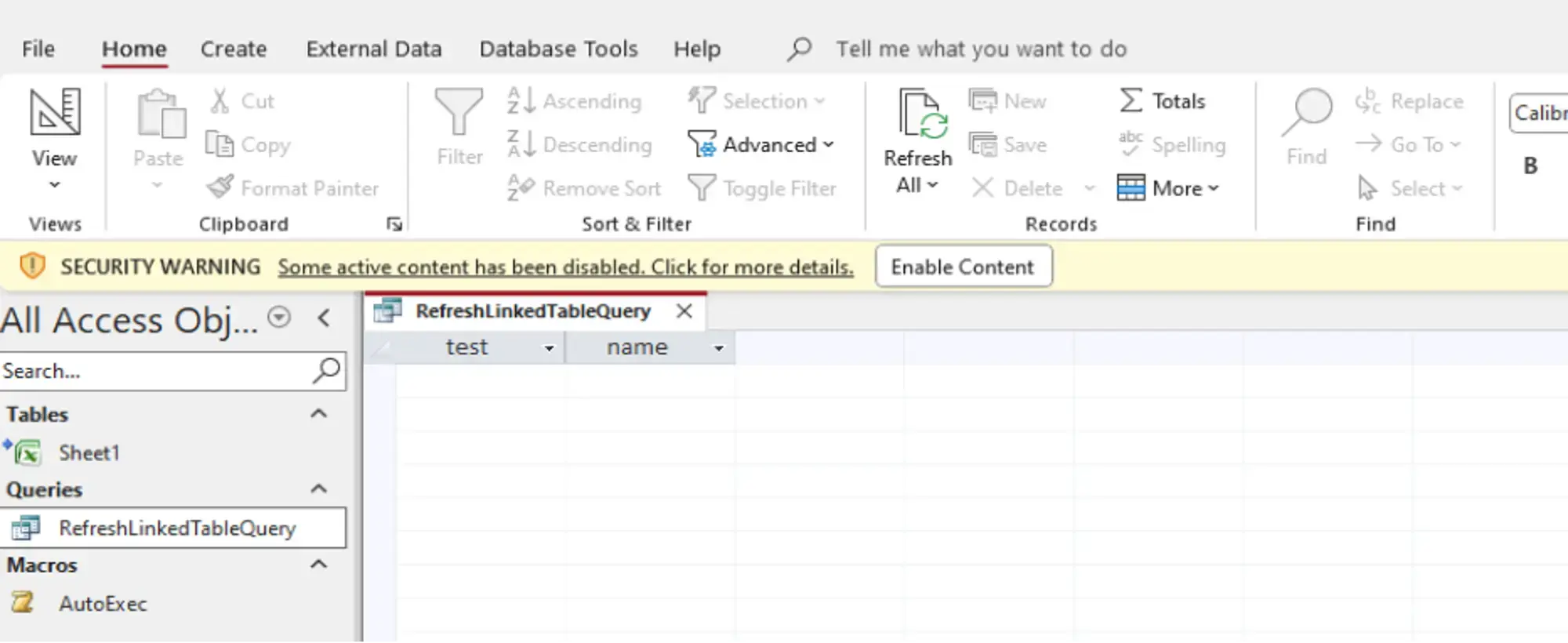Screen dimensions: 1568x643
Task: Switch to the Home tab
Action: [x=134, y=49]
